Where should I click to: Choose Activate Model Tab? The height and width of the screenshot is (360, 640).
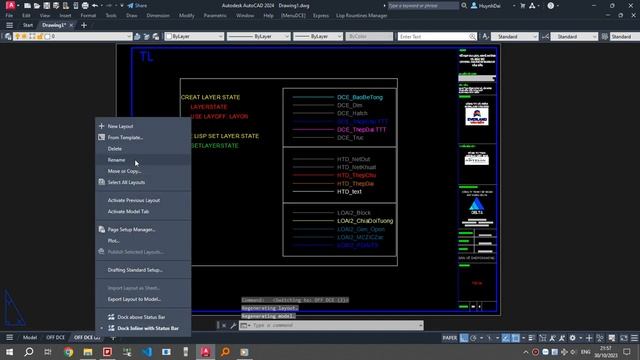[143, 211]
